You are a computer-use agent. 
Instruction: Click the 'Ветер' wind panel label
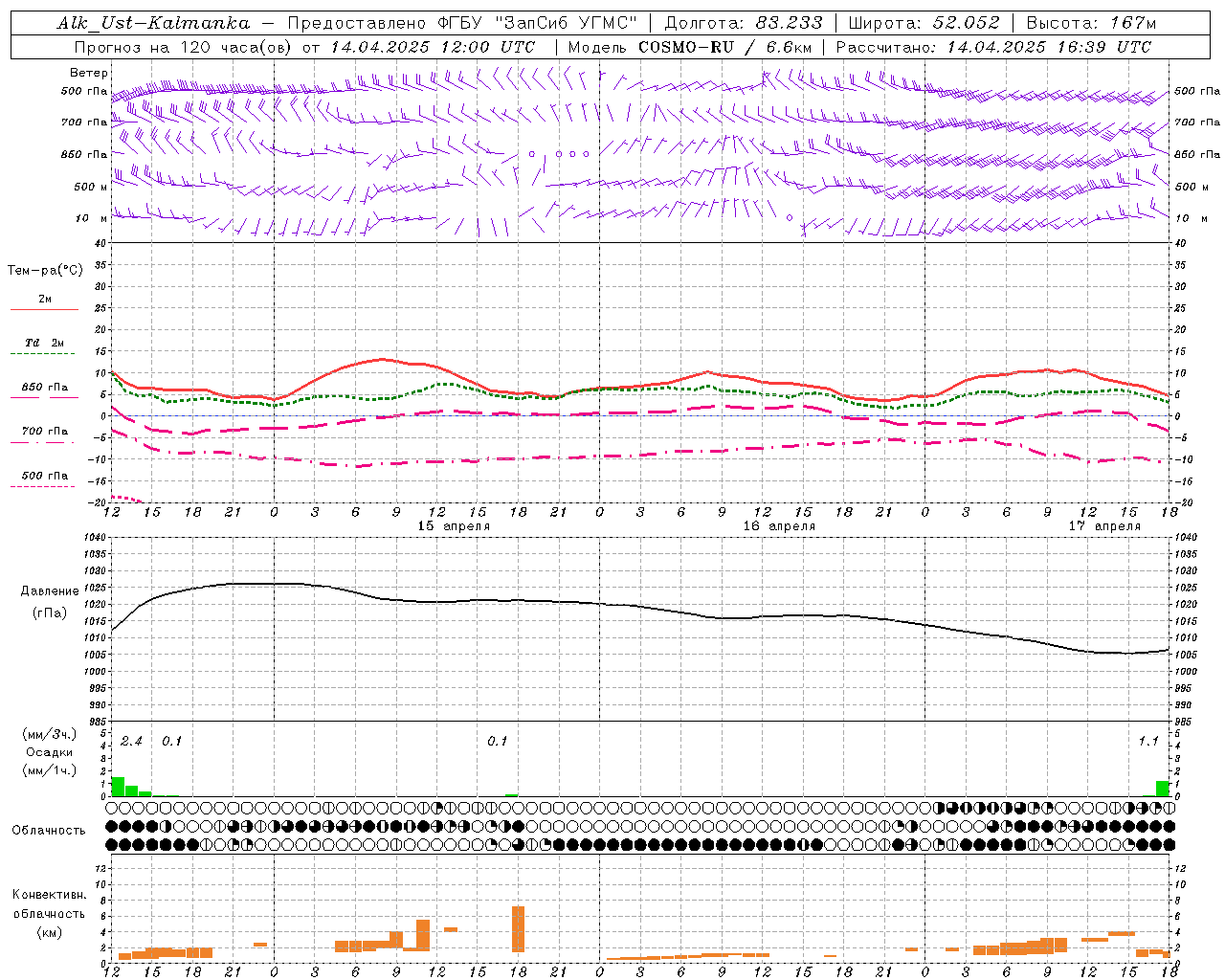point(89,73)
